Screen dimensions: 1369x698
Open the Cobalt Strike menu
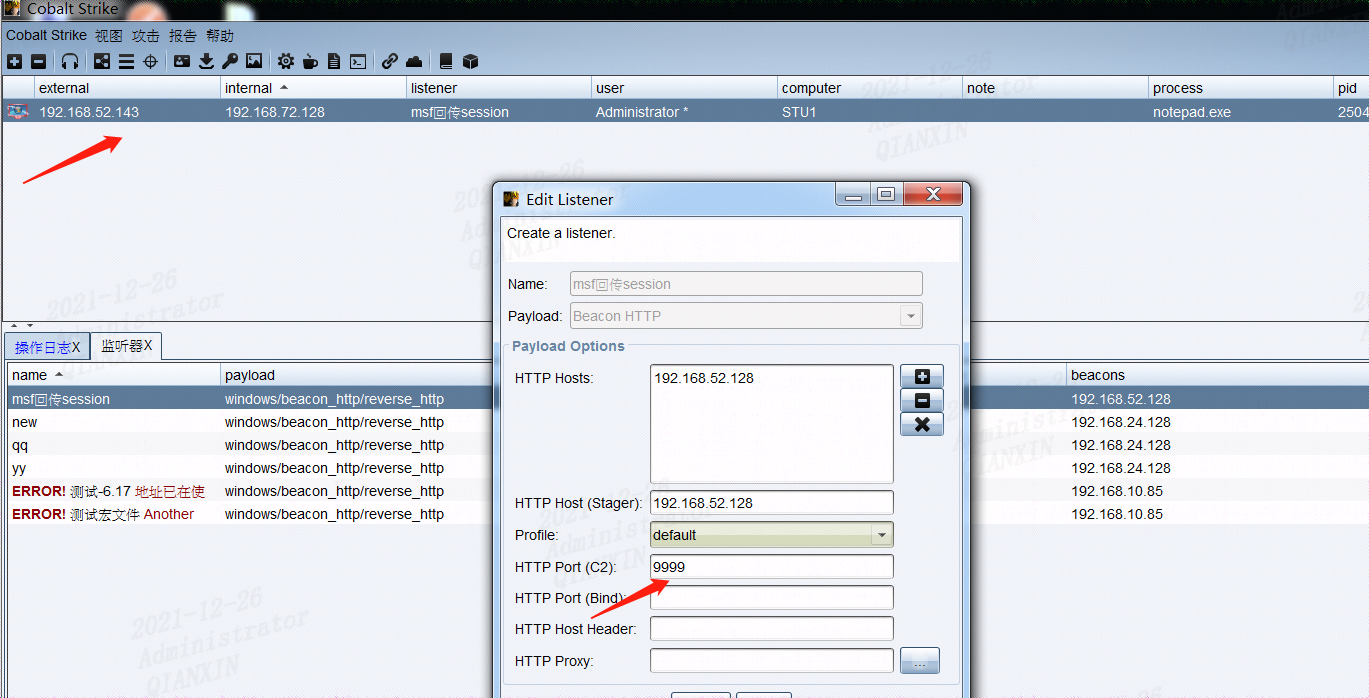tap(47, 35)
